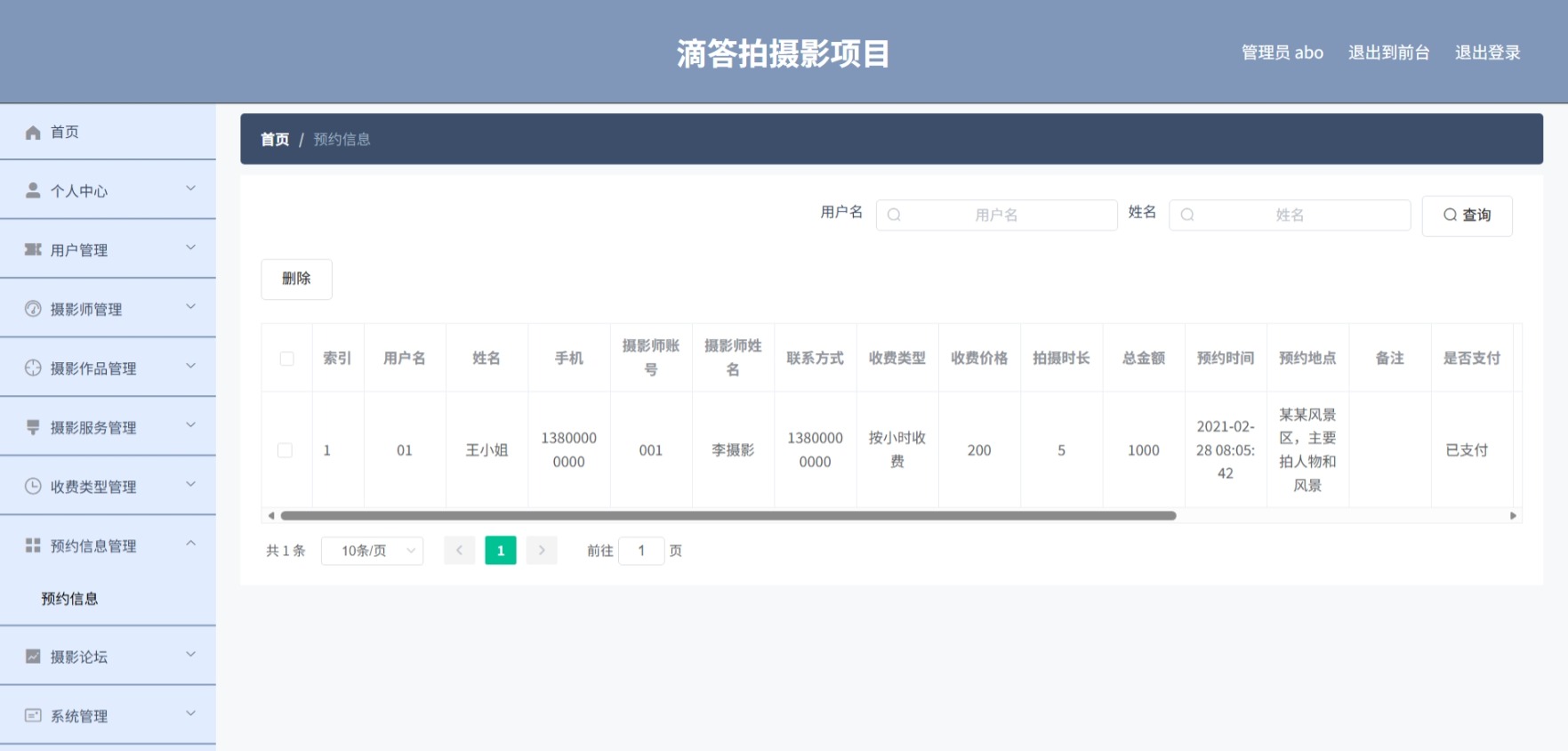Expand the 摄影作品管理 menu chevron
Viewport: 1568px width, 751px height.
click(x=190, y=366)
